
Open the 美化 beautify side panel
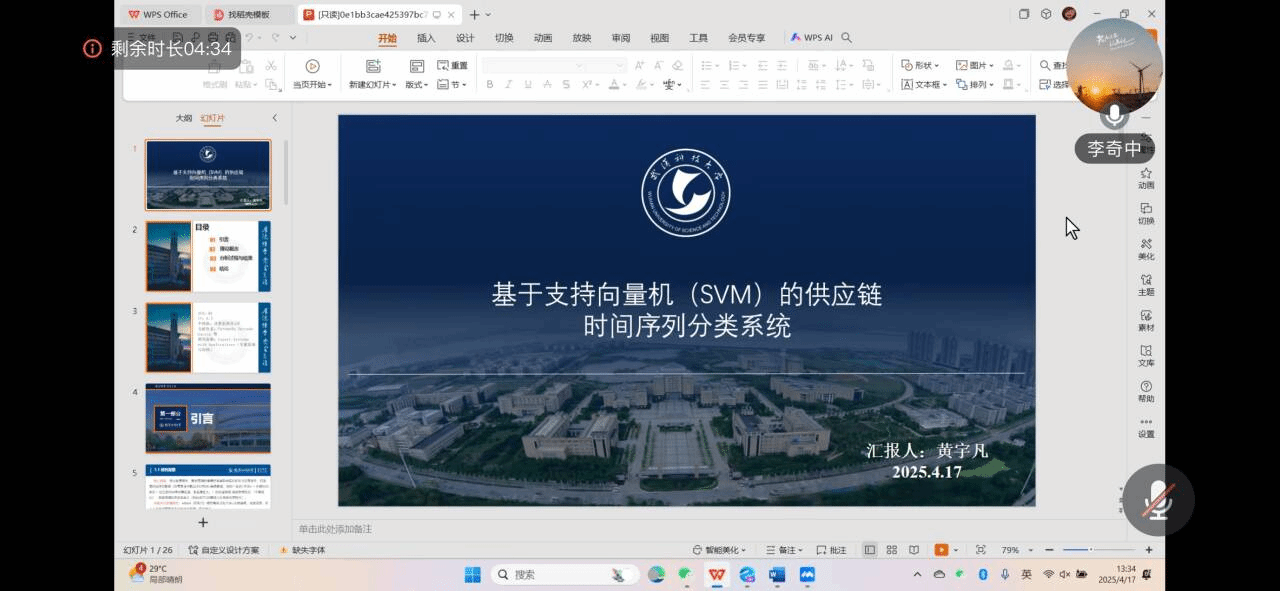tap(1146, 249)
